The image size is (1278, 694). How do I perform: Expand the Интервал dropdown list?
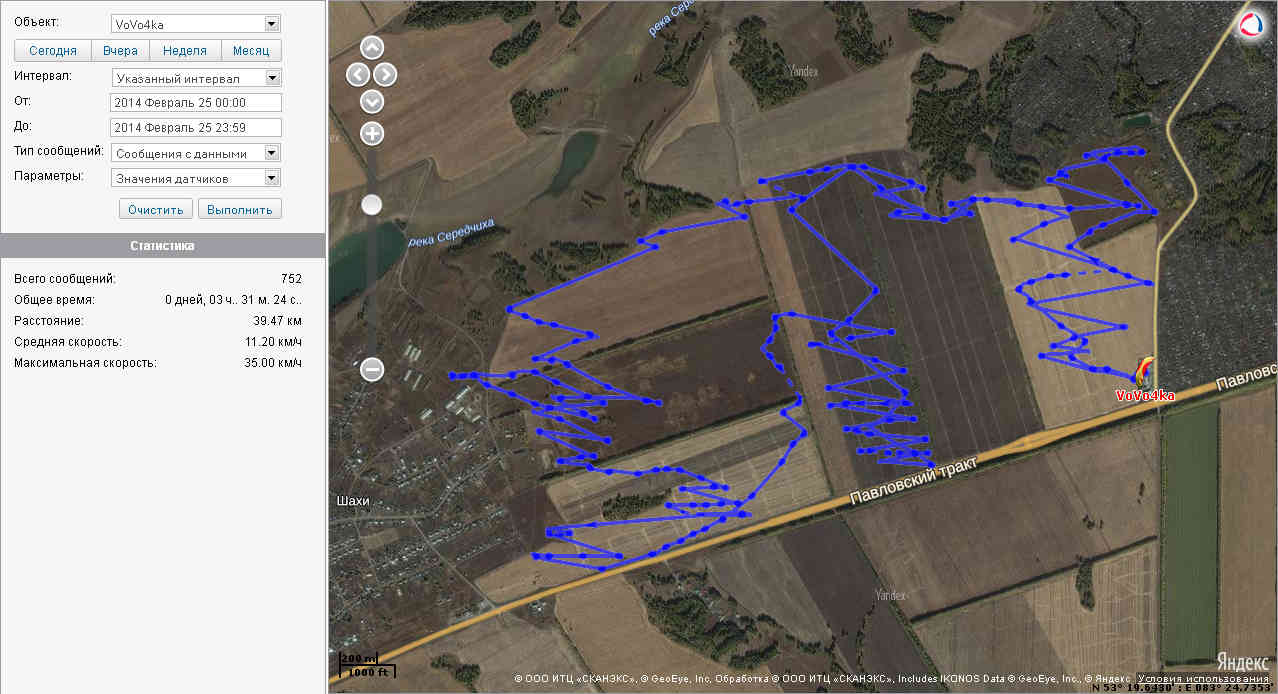pos(196,77)
